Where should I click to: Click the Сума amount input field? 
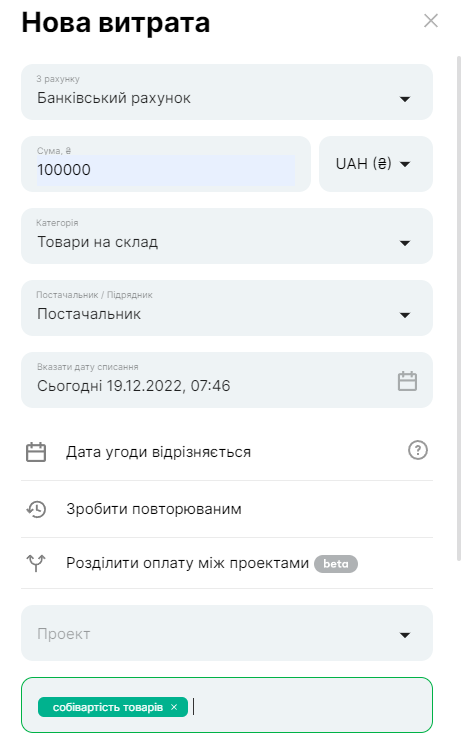(x=166, y=164)
